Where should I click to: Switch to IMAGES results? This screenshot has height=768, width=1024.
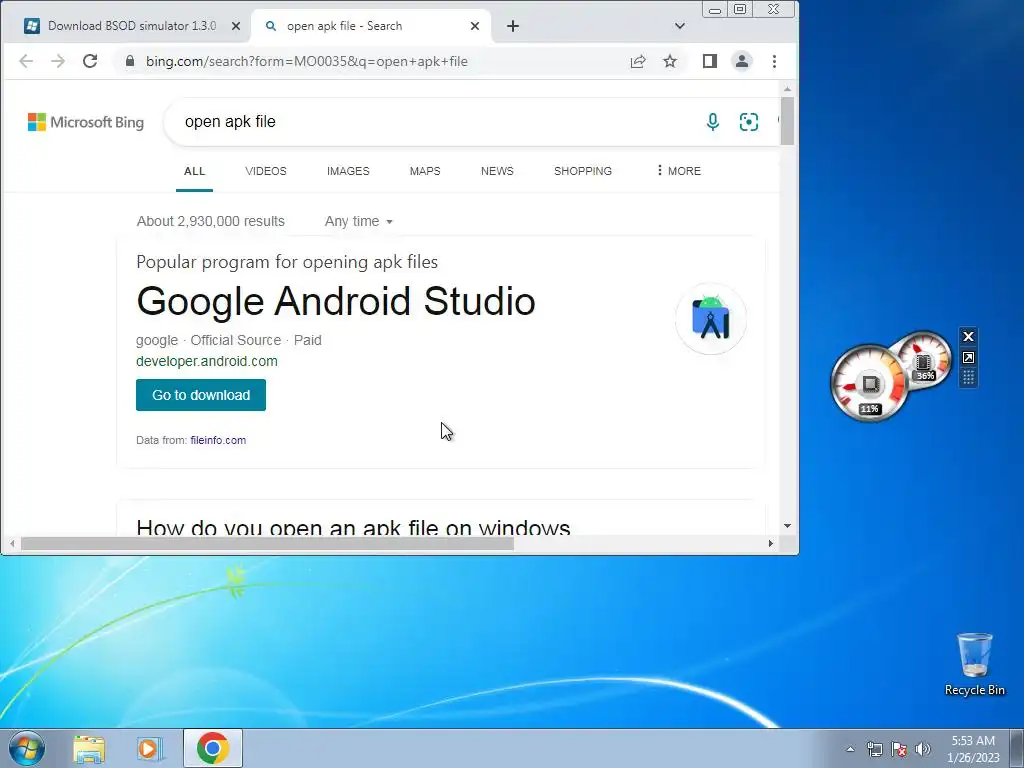coord(348,171)
